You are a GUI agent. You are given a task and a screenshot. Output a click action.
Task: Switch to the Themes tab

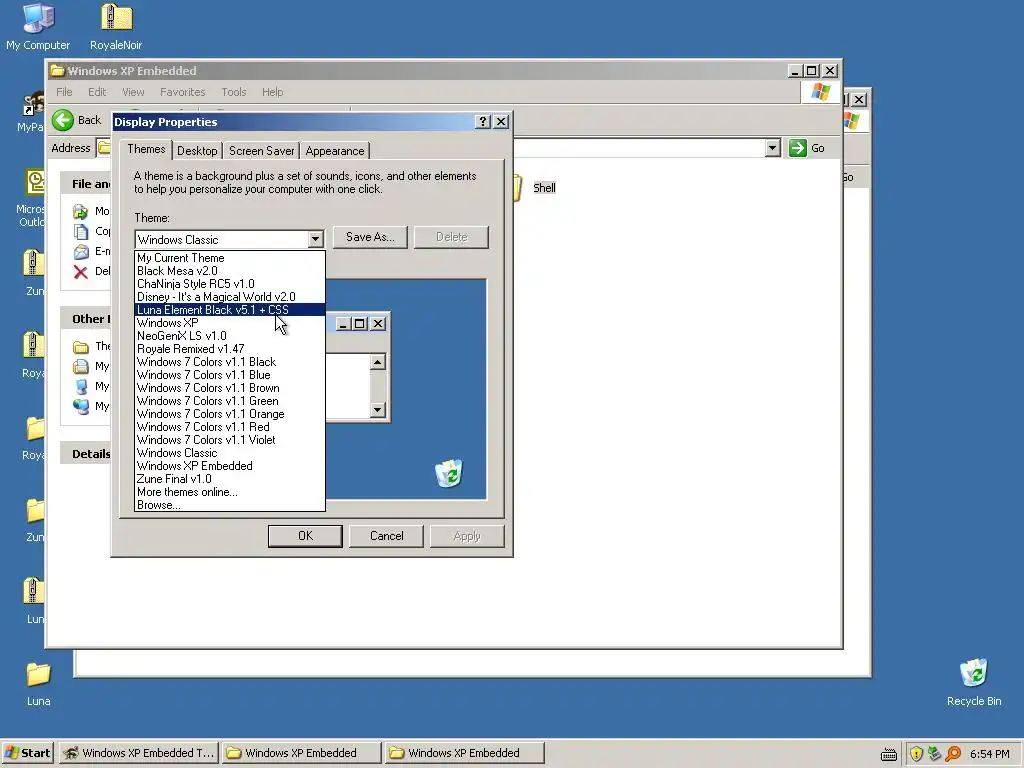(146, 150)
